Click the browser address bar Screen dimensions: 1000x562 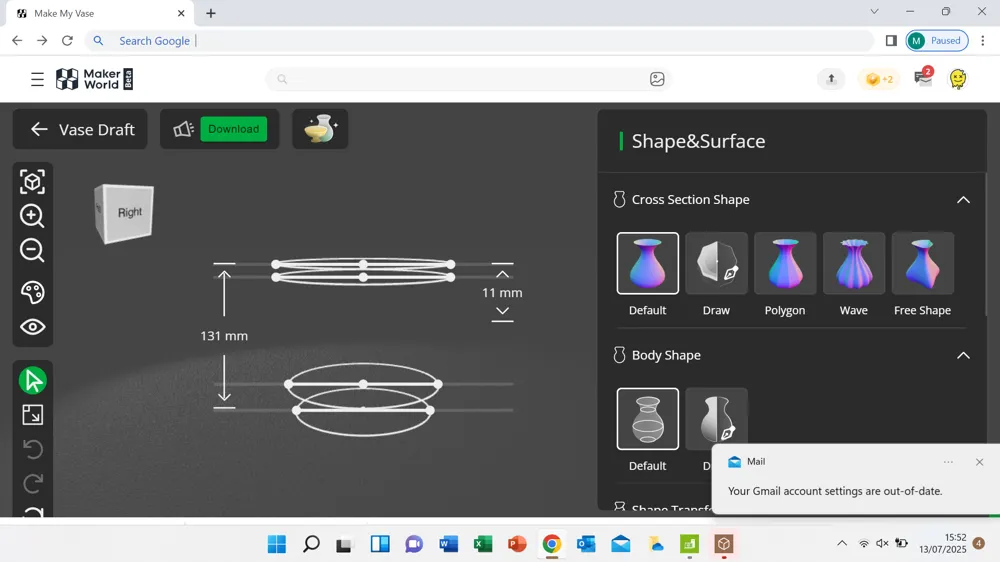[x=478, y=41]
